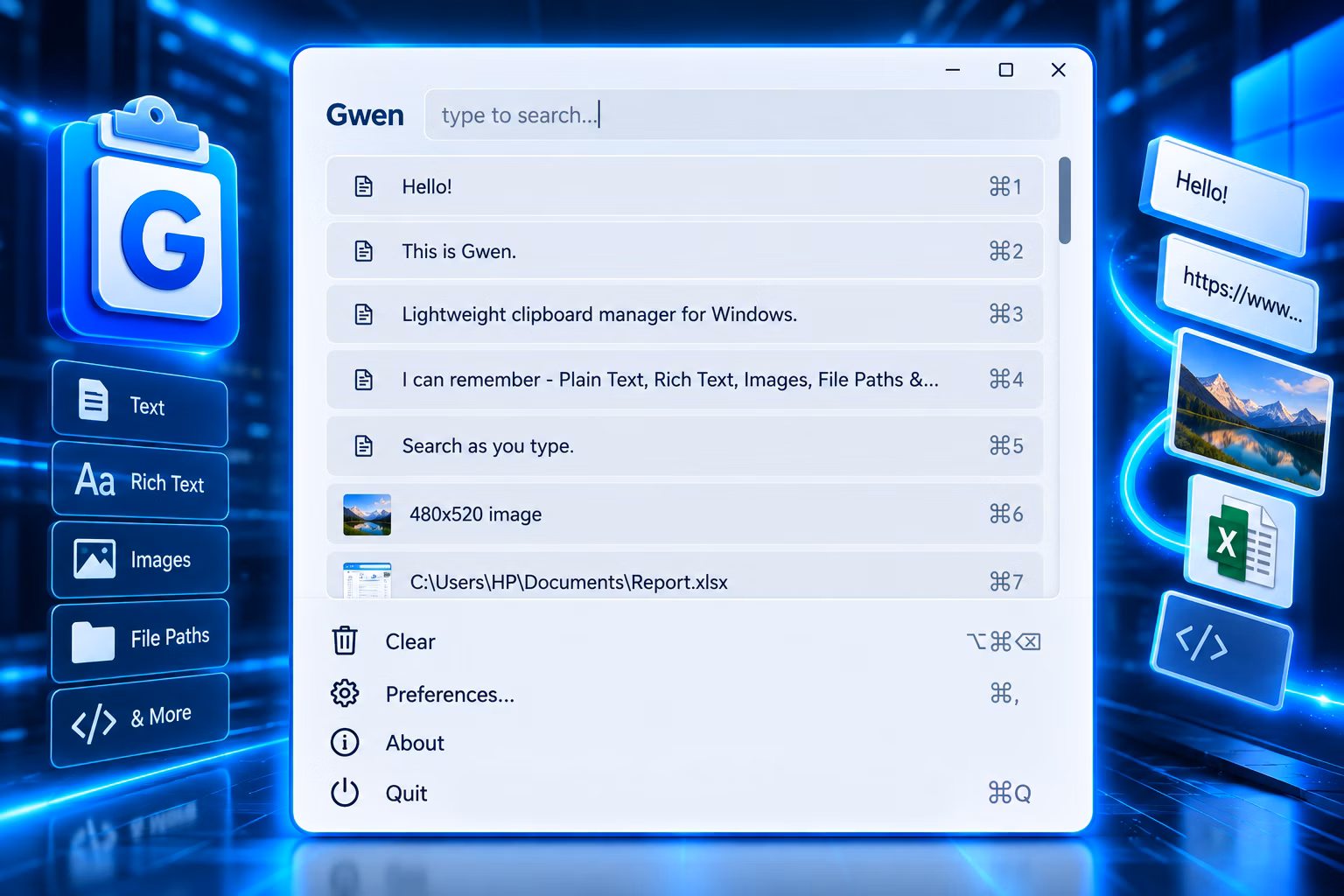The height and width of the screenshot is (896, 1344).
Task: Click the info circle icon beside About
Action: (345, 742)
